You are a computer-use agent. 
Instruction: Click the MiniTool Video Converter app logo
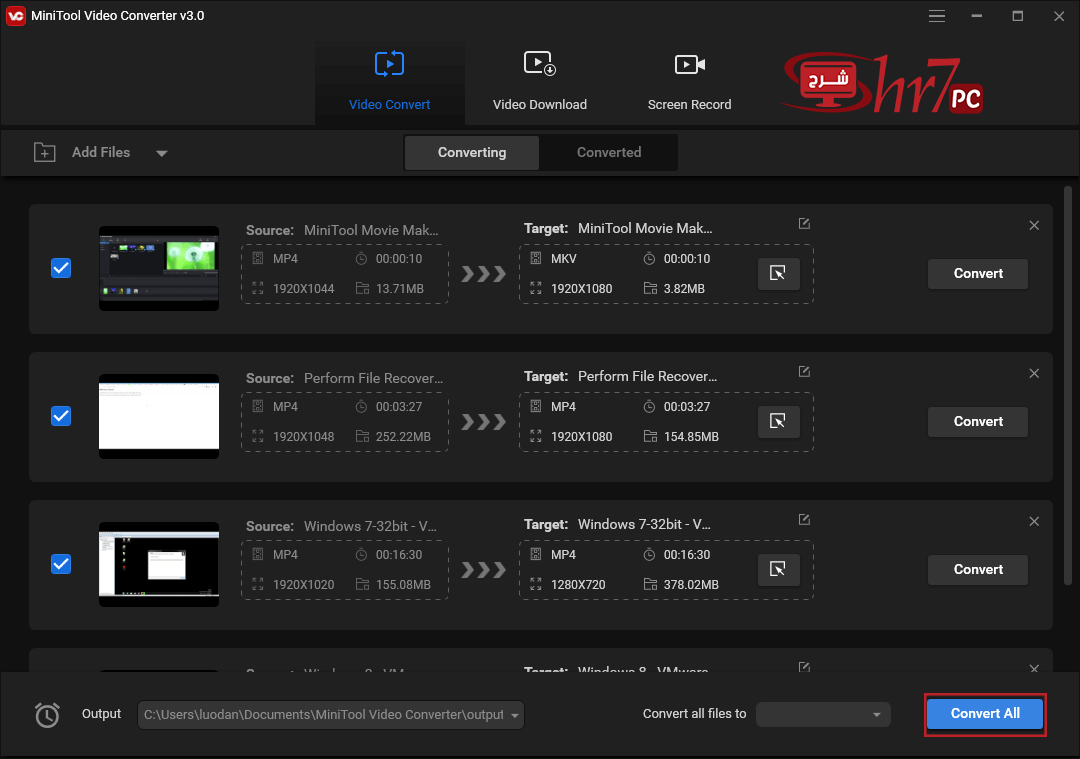coord(15,16)
